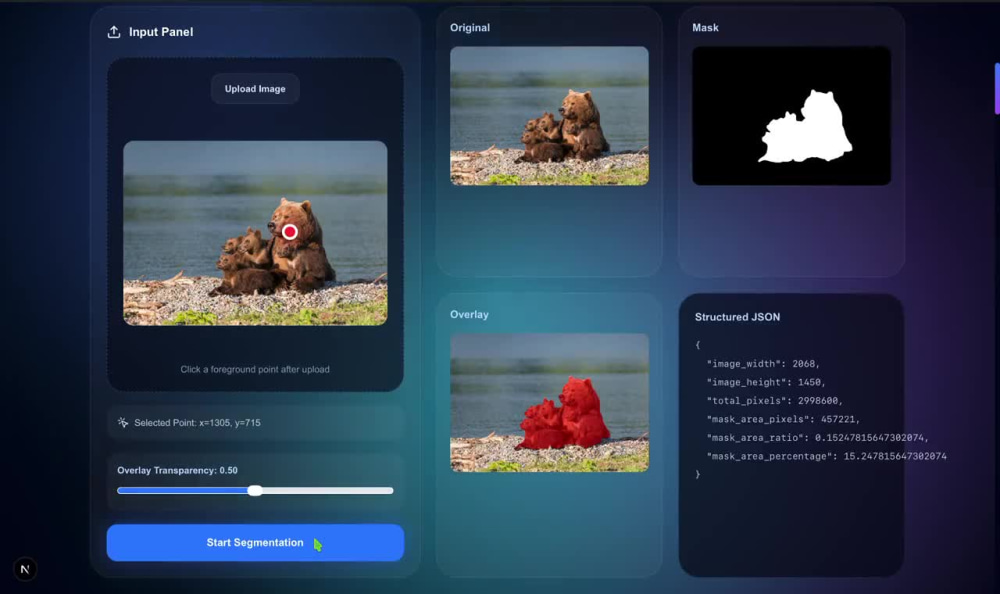Screen dimensions: 1000x594
Task: Click the Original panel title
Action: pos(470,27)
